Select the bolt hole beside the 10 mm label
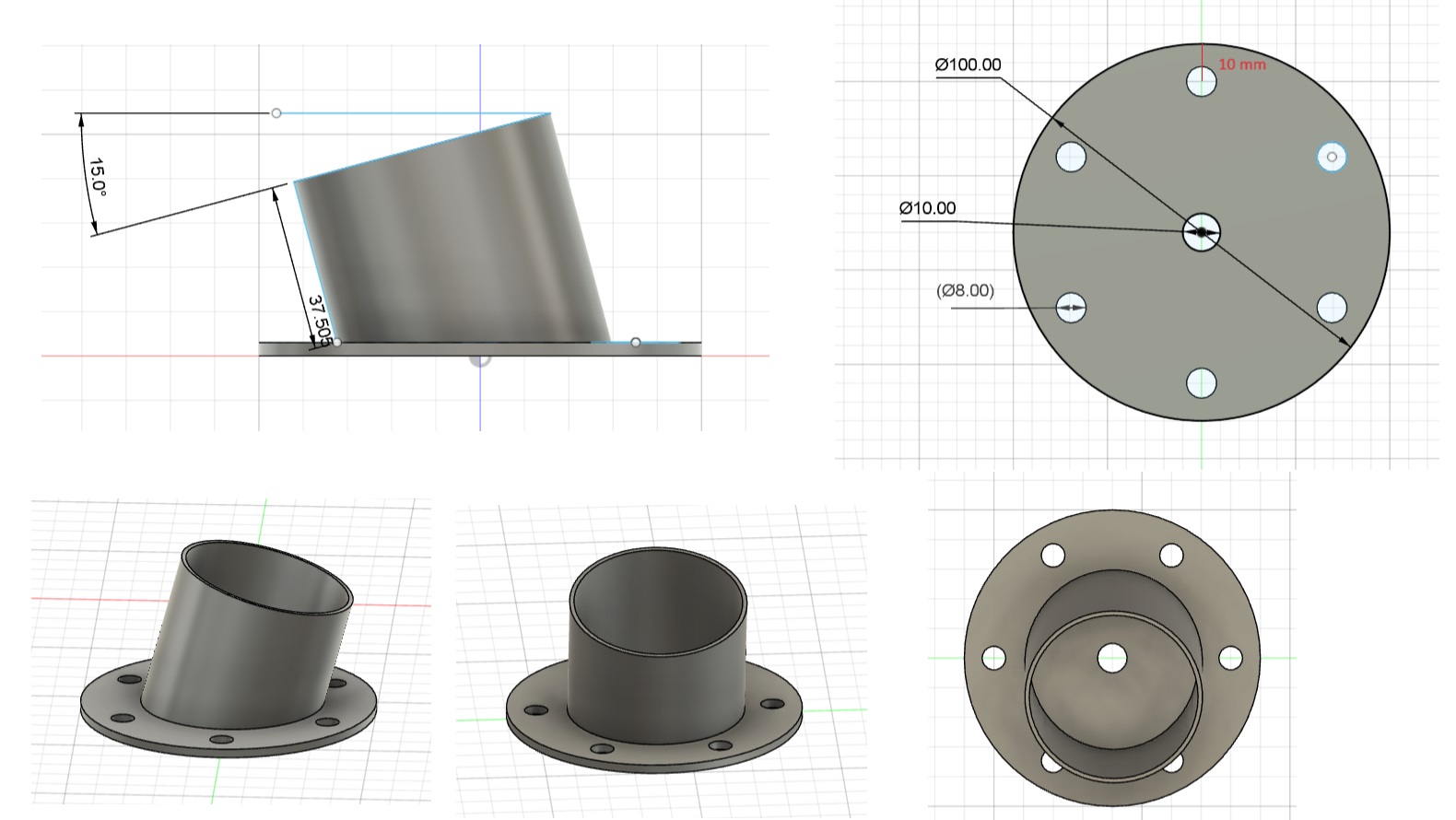The image size is (1456, 820). click(1202, 81)
